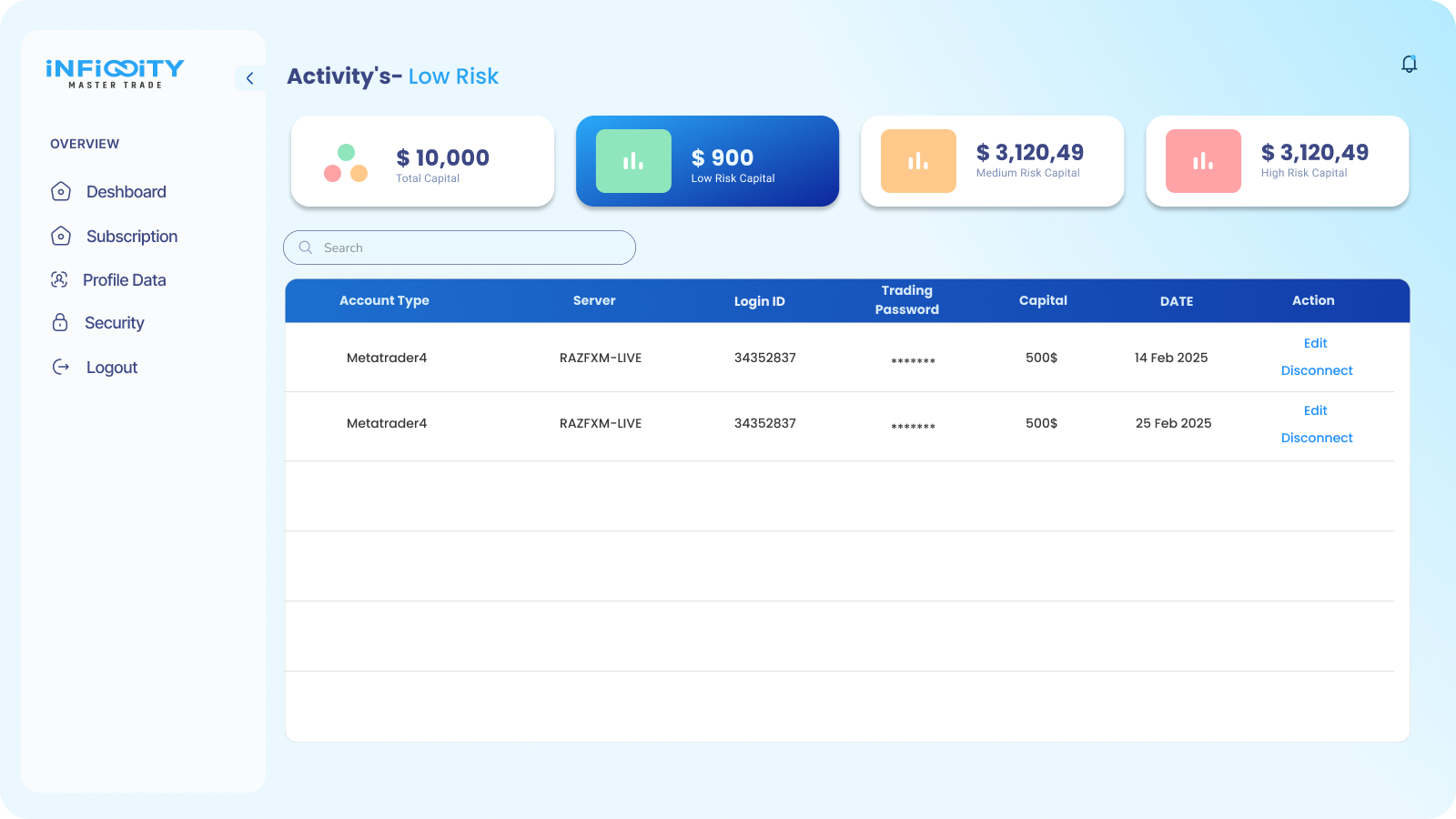Click the magnifier icon in the search bar
This screenshot has width=1456, height=819.
coord(306,248)
